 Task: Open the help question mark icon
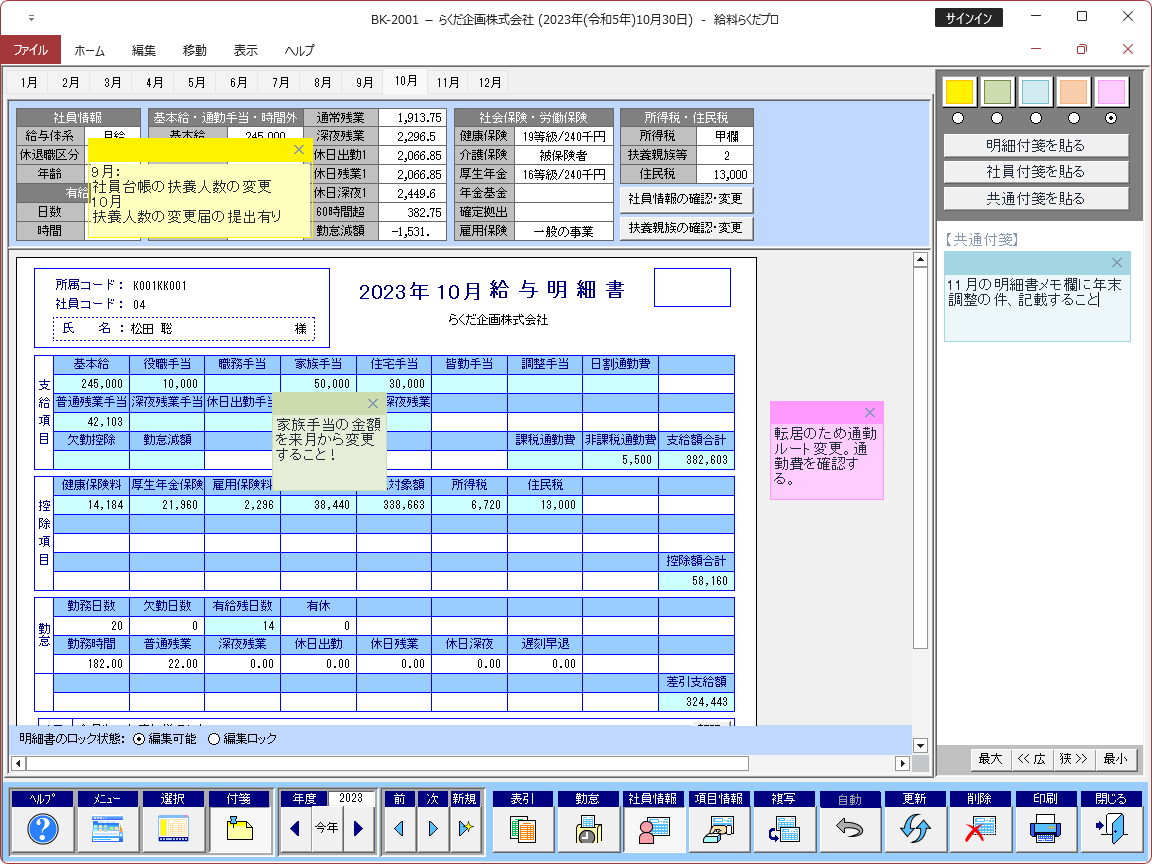coord(43,829)
